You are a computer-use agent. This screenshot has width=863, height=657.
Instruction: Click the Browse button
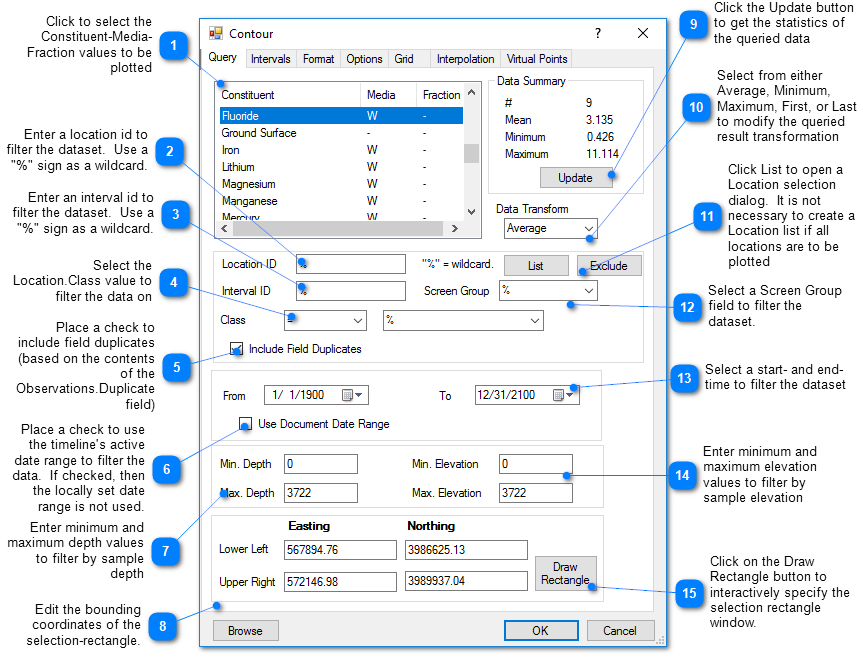coord(245,630)
